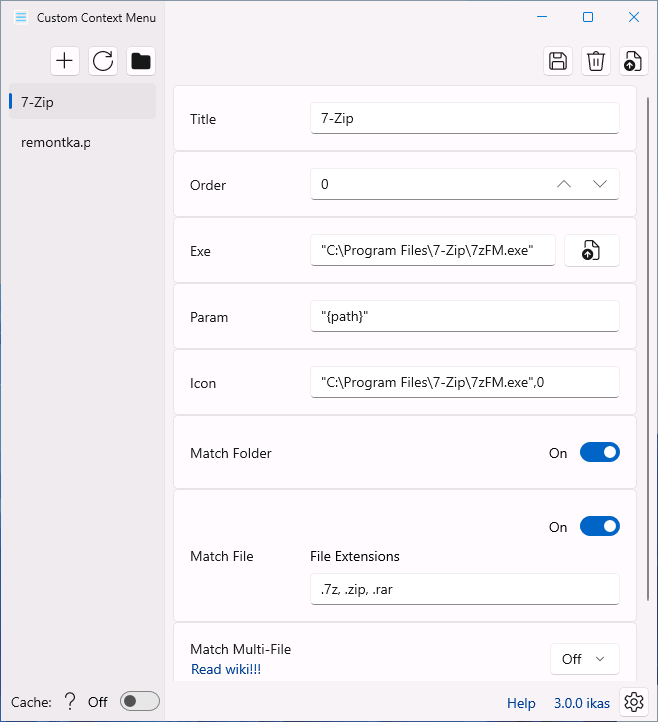Open the hamburger menu icon
This screenshot has width=658, height=722.
21,17
